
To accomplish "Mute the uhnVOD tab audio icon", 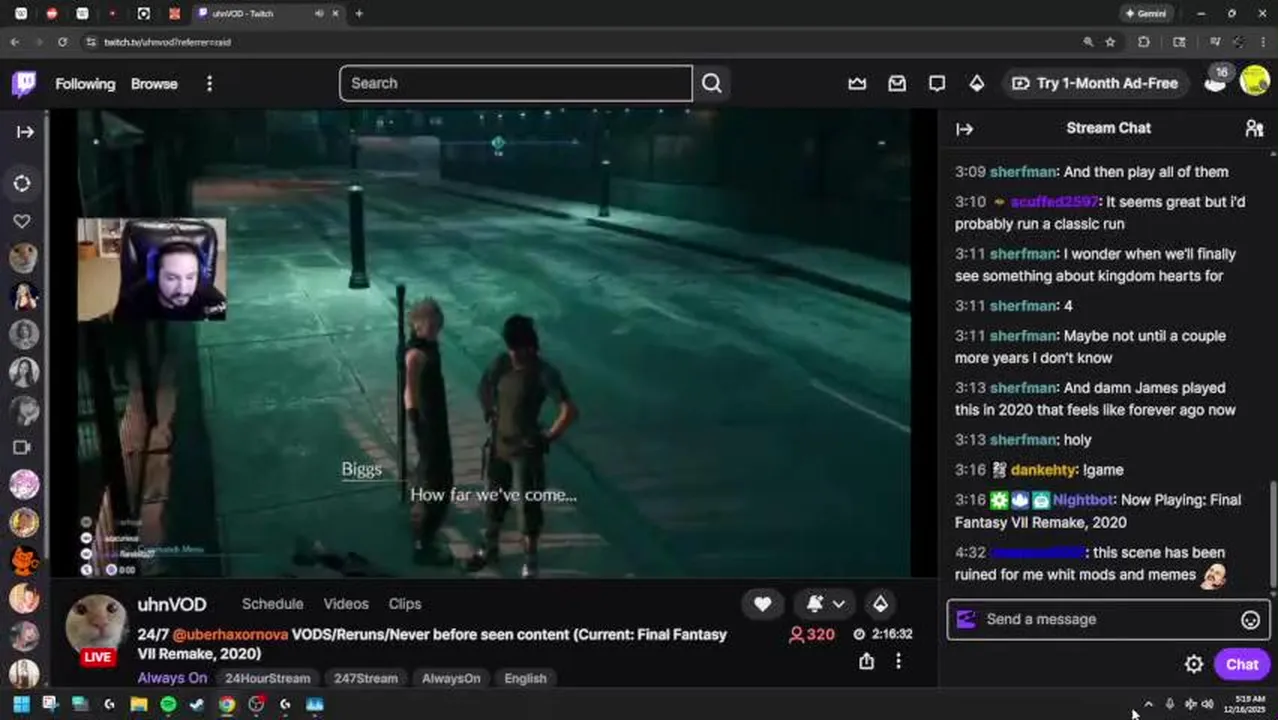I will 318,14.
